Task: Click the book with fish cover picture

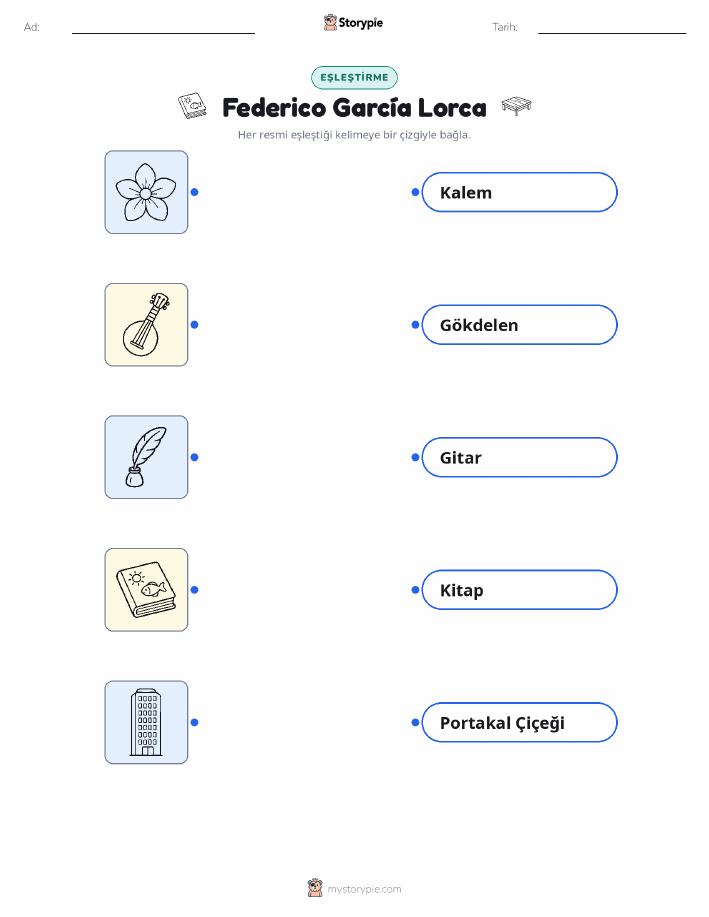Action: (x=146, y=590)
